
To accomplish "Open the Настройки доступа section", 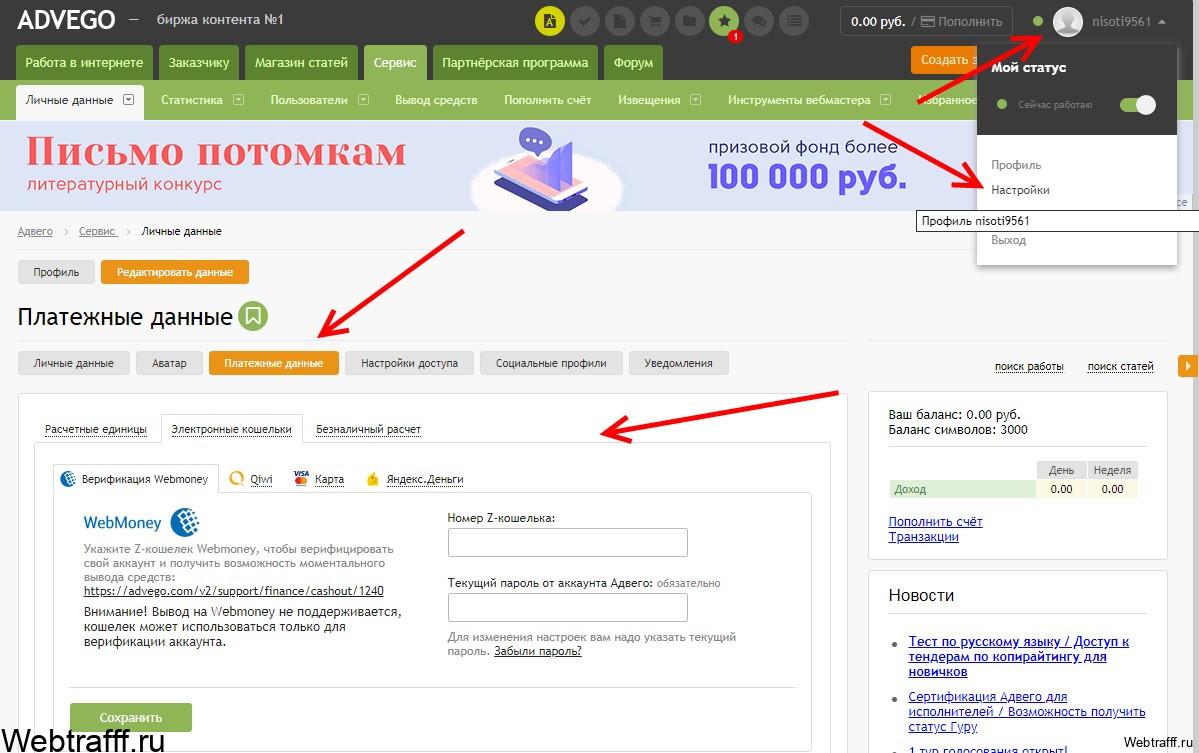I will click(409, 363).
